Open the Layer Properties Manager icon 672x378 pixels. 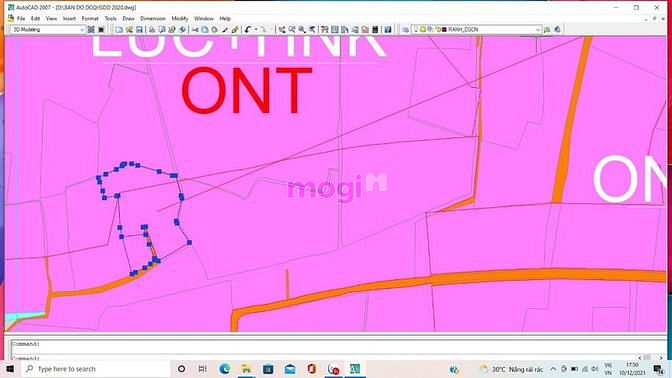(405, 30)
